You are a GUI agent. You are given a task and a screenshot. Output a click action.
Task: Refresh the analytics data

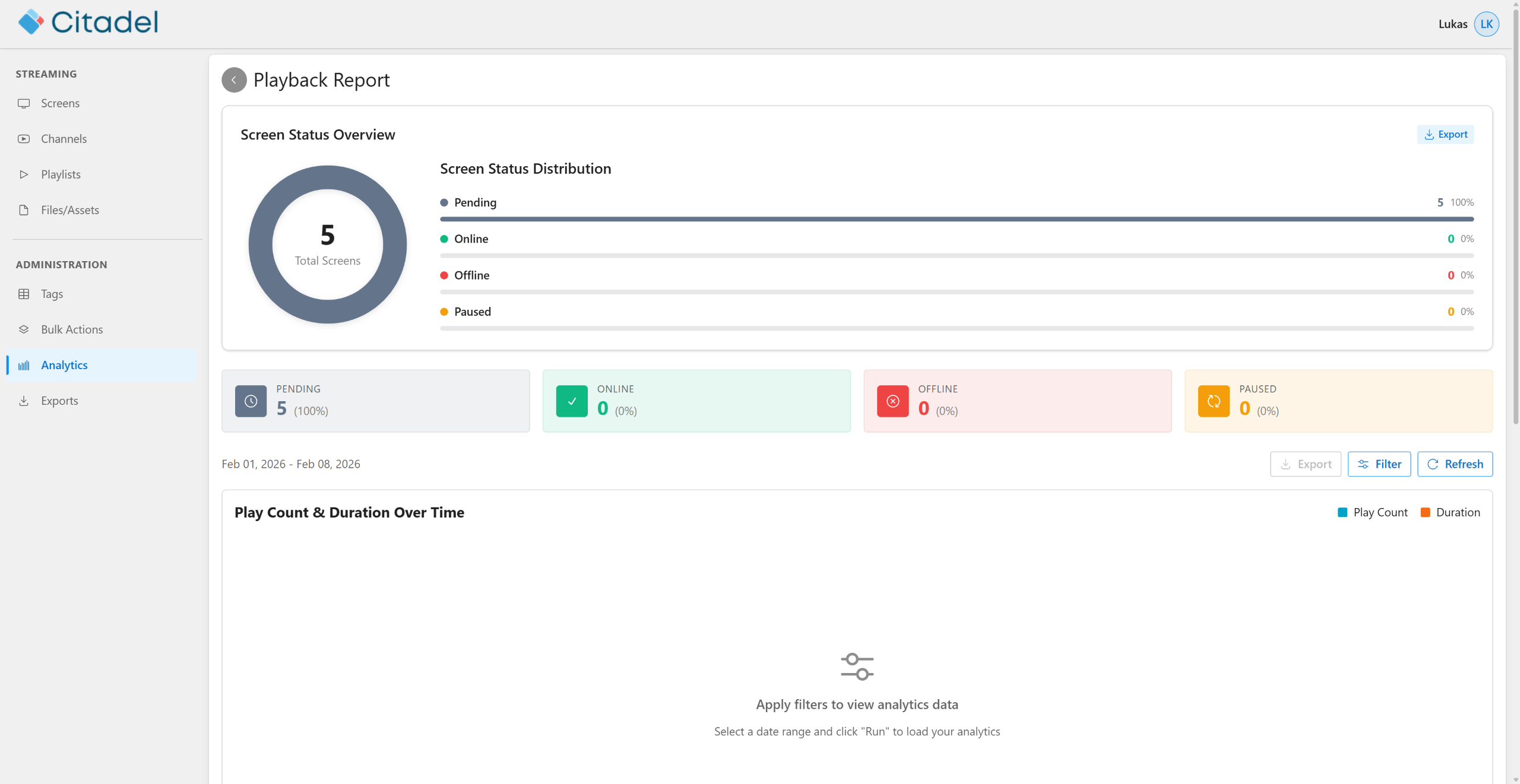[1455, 464]
